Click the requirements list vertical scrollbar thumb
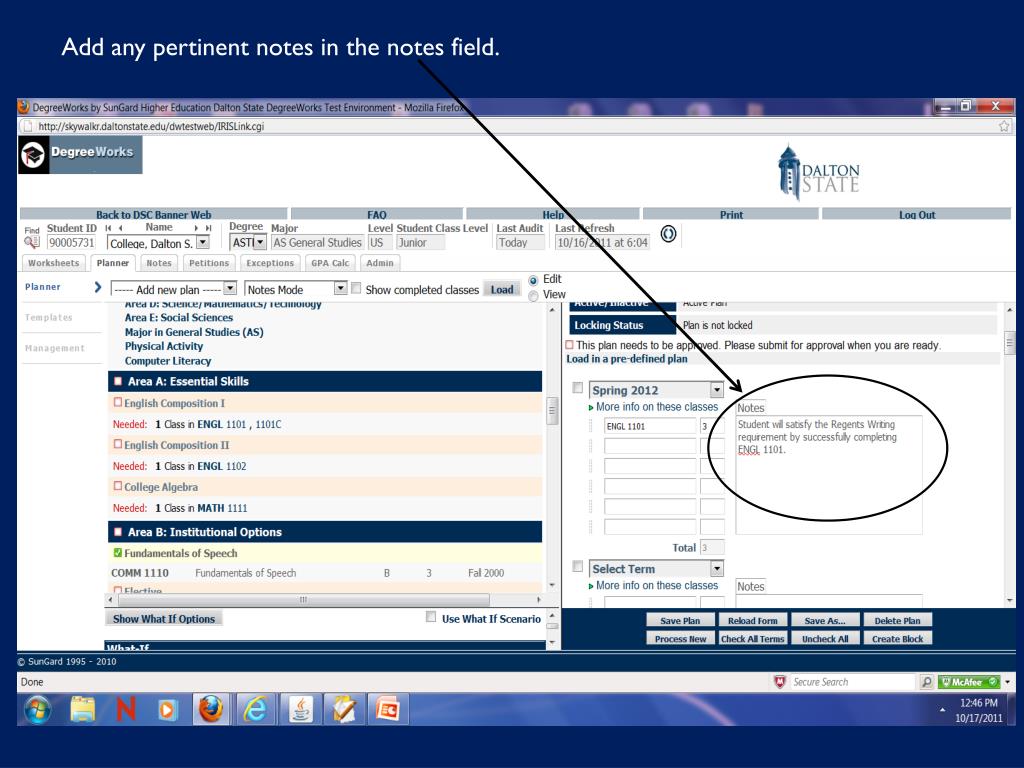This screenshot has width=1024, height=768. [x=552, y=411]
